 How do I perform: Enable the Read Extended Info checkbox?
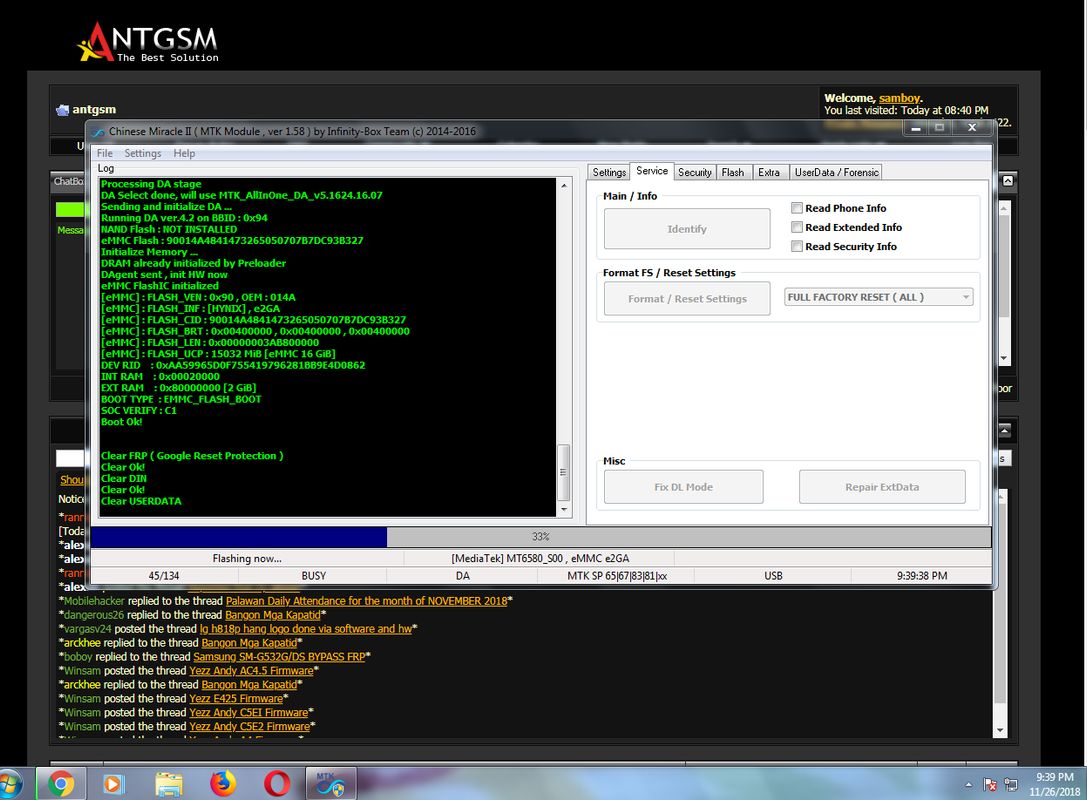[x=797, y=227]
